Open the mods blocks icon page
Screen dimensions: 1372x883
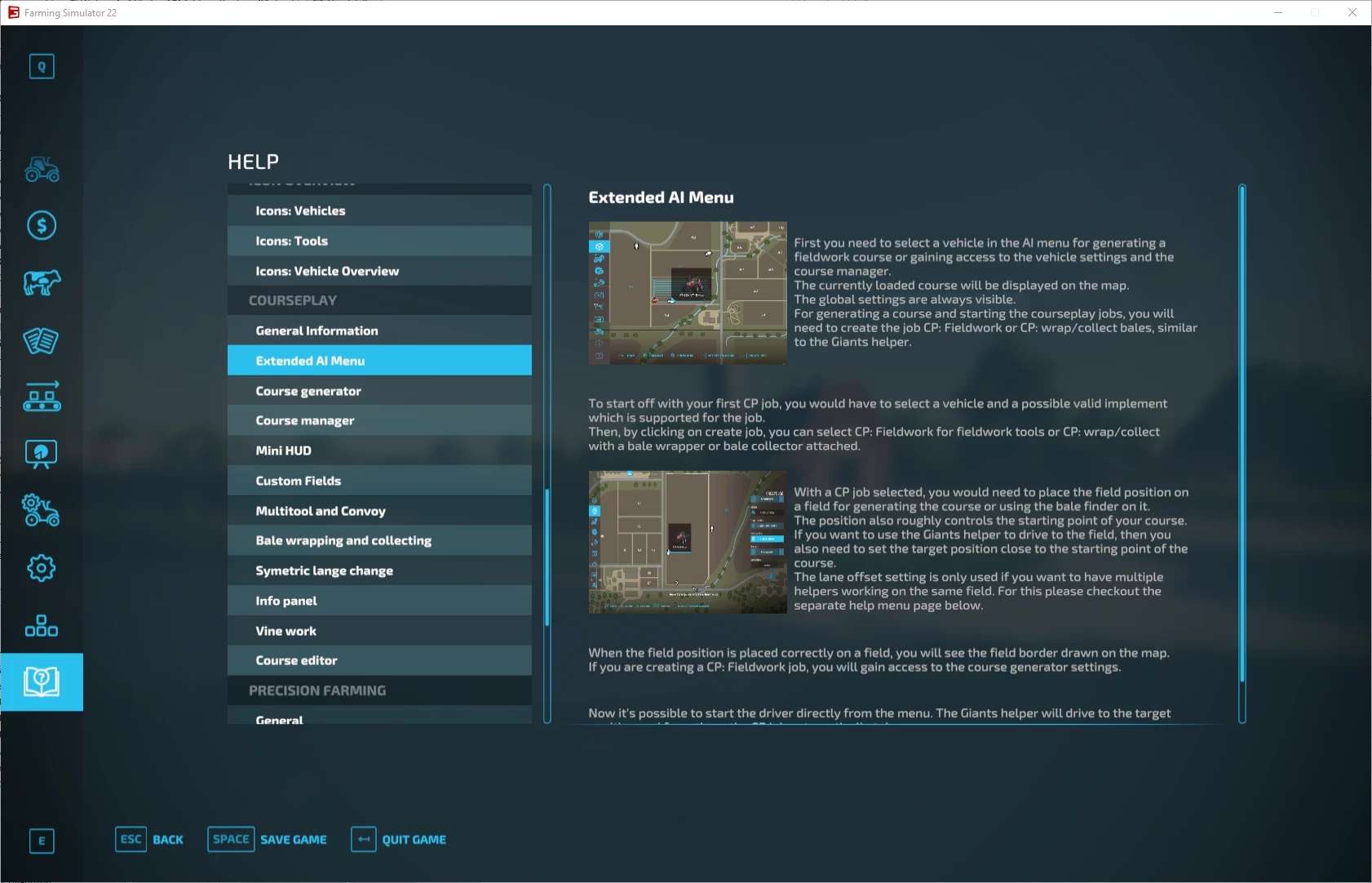(x=42, y=626)
